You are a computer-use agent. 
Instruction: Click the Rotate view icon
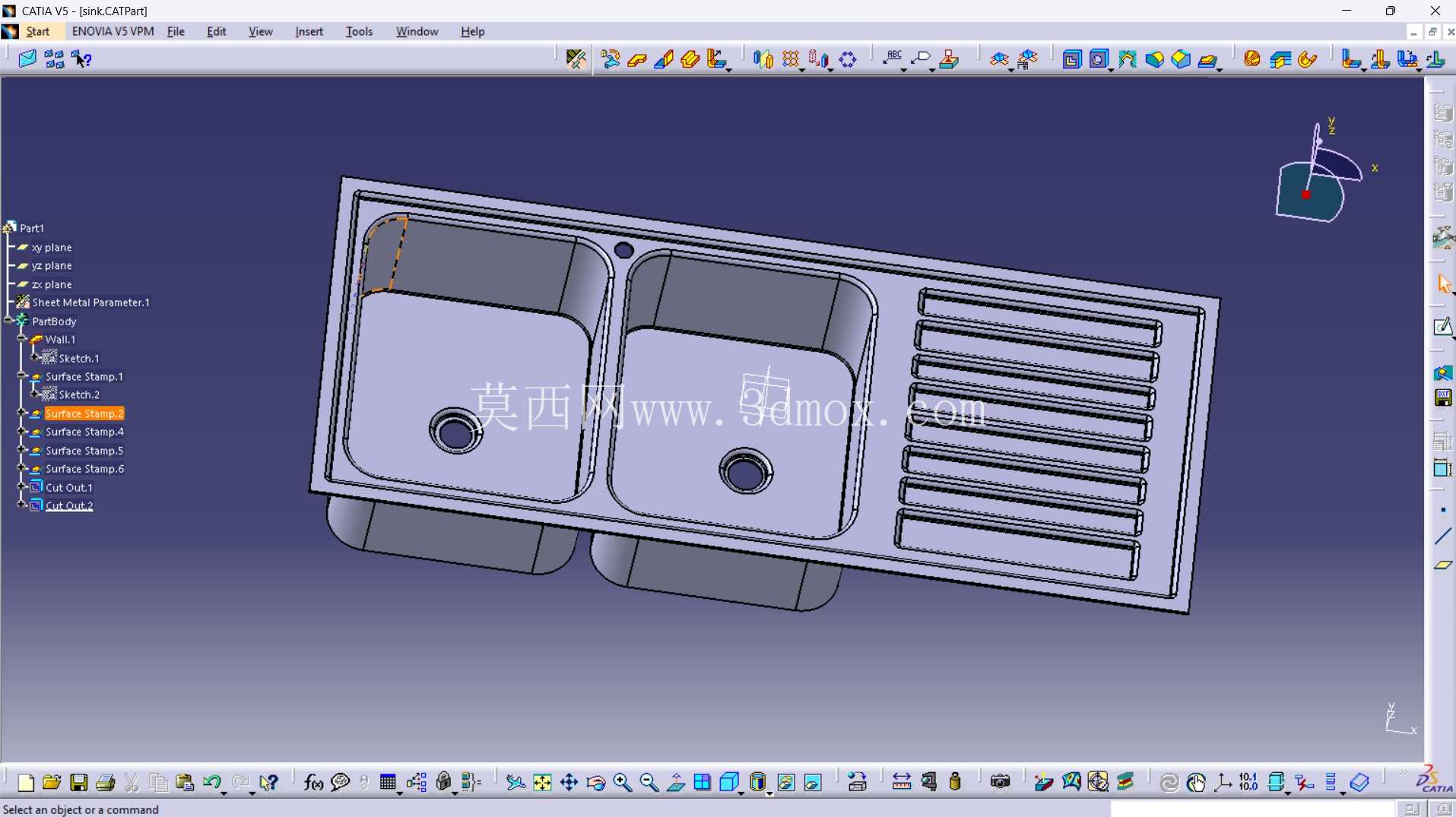coord(596,782)
